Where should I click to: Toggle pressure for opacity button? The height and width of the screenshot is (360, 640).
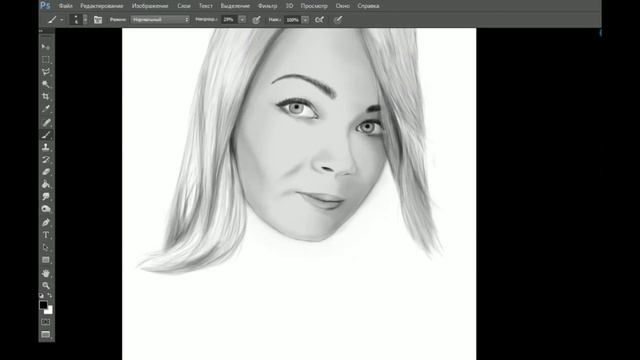tap(256, 20)
